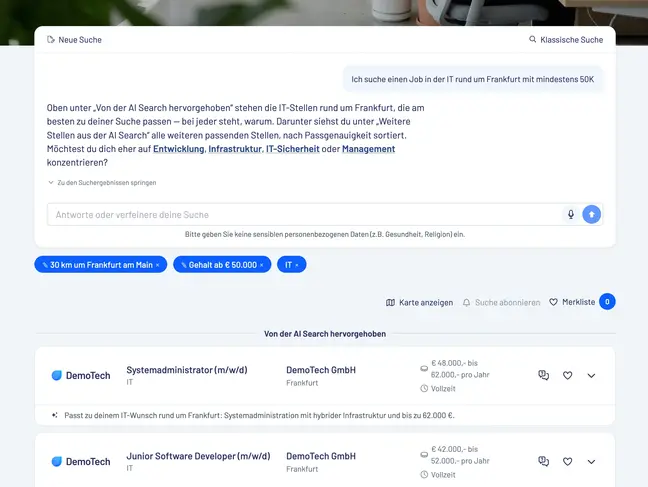The image size is (648, 487).
Task: Open the Junior Software Developer (m/w/d) title
Action: [198, 456]
